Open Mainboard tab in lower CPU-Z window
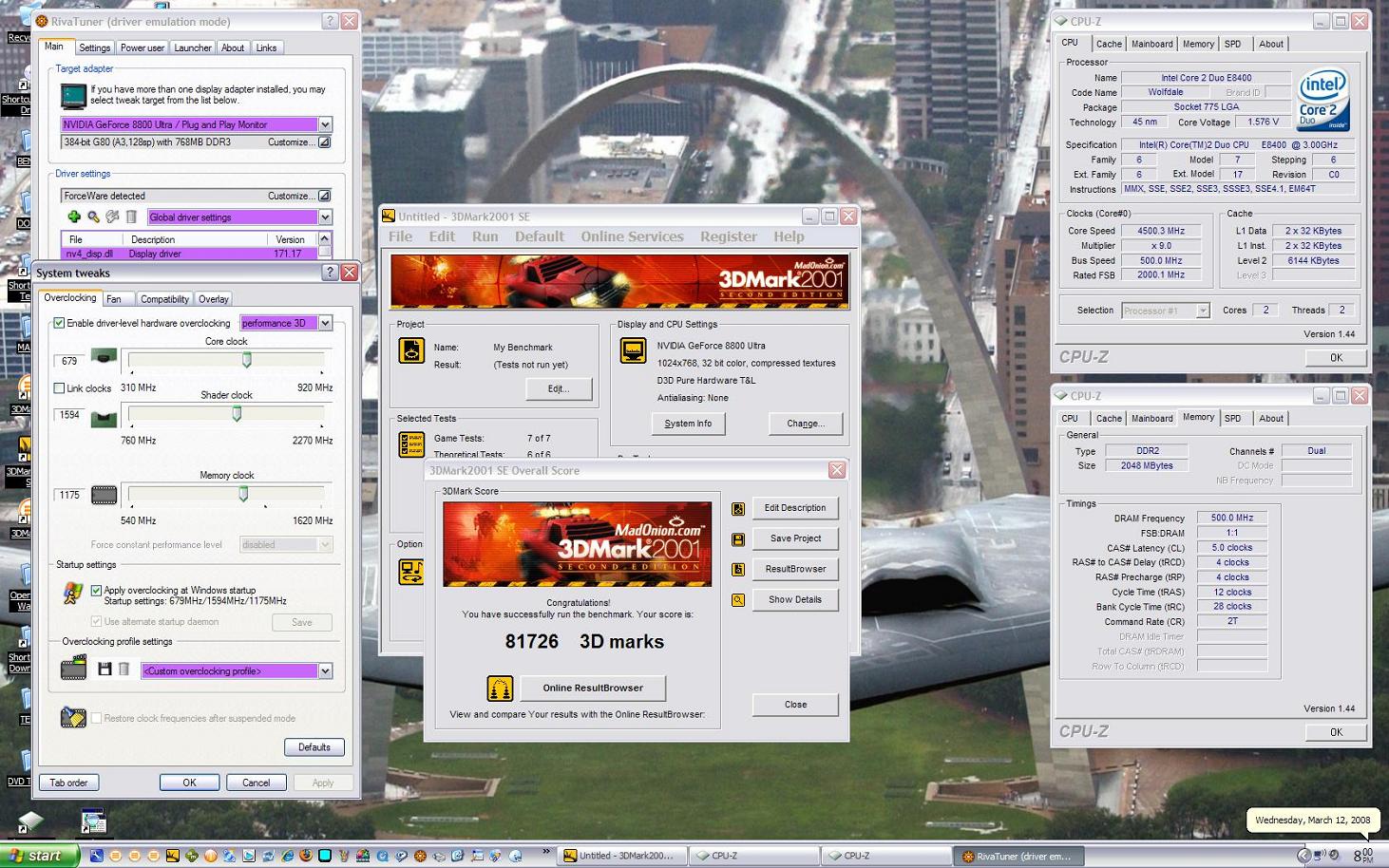 pyautogui.click(x=1151, y=418)
